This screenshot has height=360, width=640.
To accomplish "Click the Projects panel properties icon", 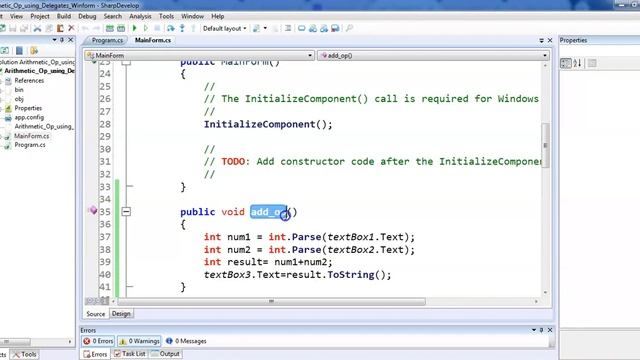I will (x=19, y=51).
